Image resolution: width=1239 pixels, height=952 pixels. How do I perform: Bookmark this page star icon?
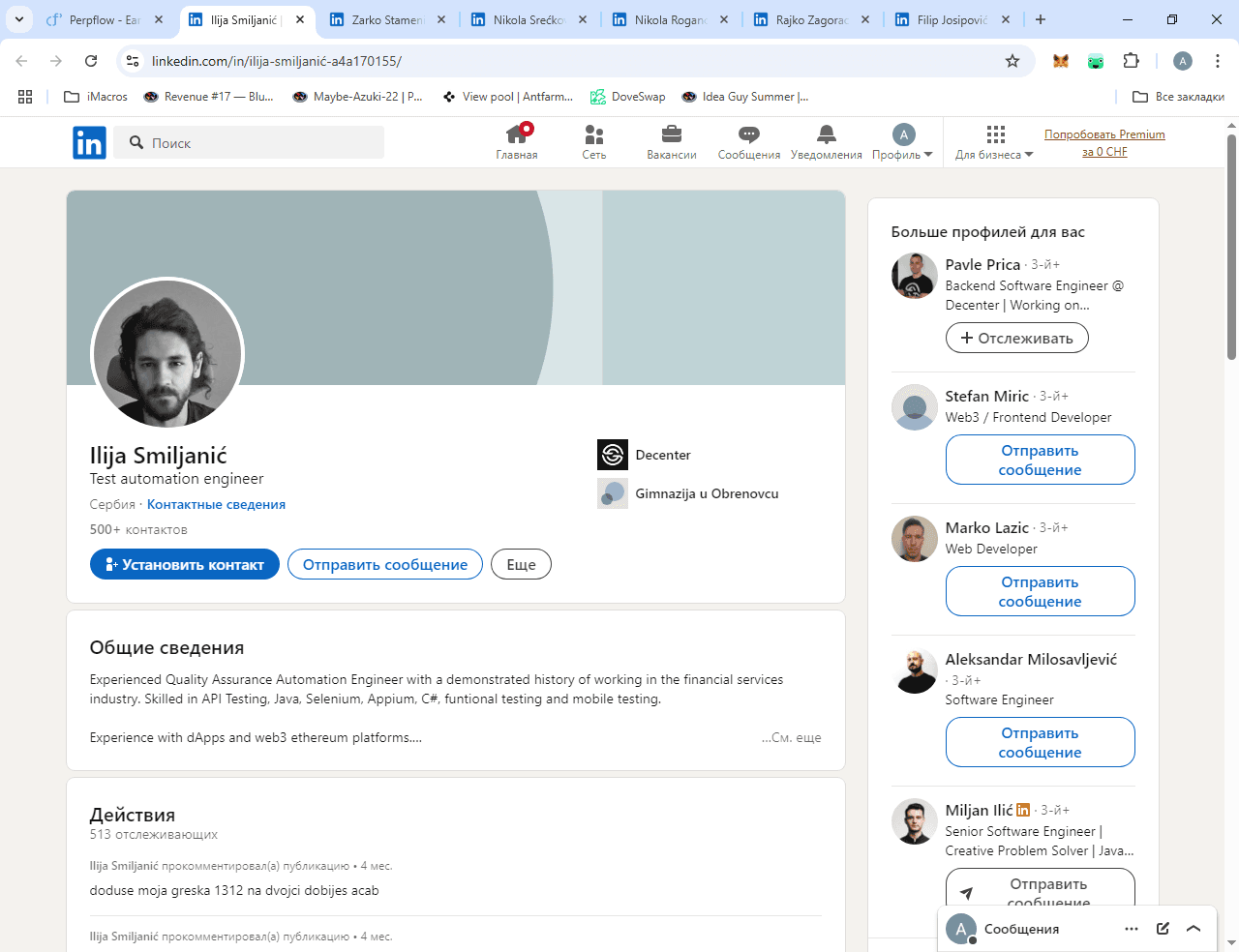point(1012,61)
